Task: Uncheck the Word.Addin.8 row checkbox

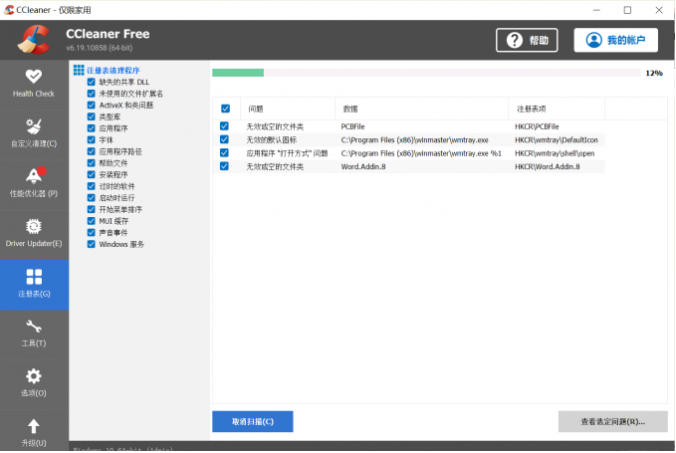Action: [224, 166]
